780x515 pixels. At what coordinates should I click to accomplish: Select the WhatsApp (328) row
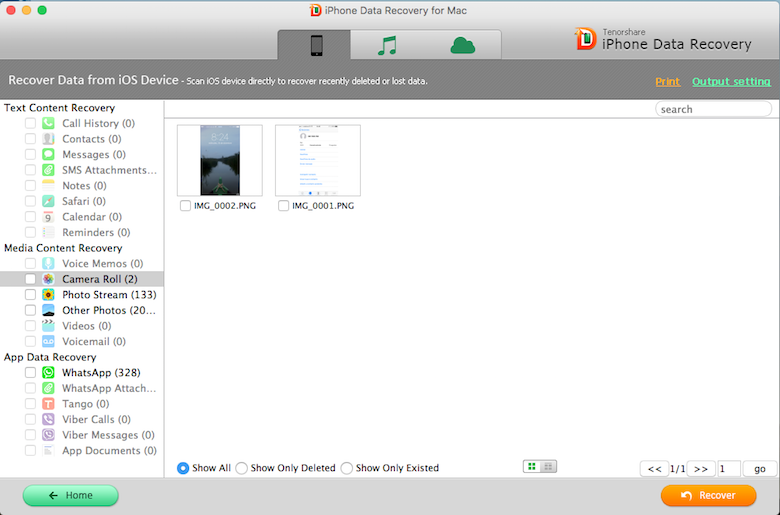tap(82, 372)
